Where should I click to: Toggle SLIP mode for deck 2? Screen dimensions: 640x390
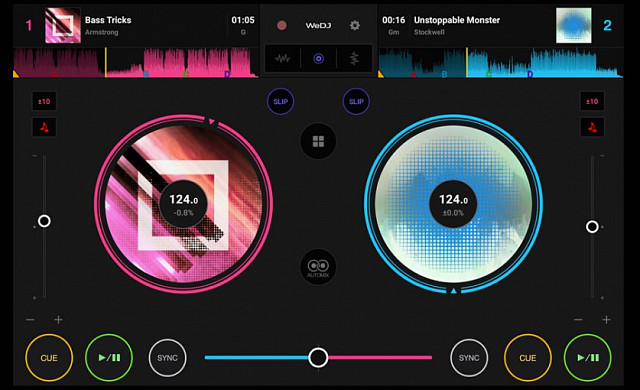356,101
